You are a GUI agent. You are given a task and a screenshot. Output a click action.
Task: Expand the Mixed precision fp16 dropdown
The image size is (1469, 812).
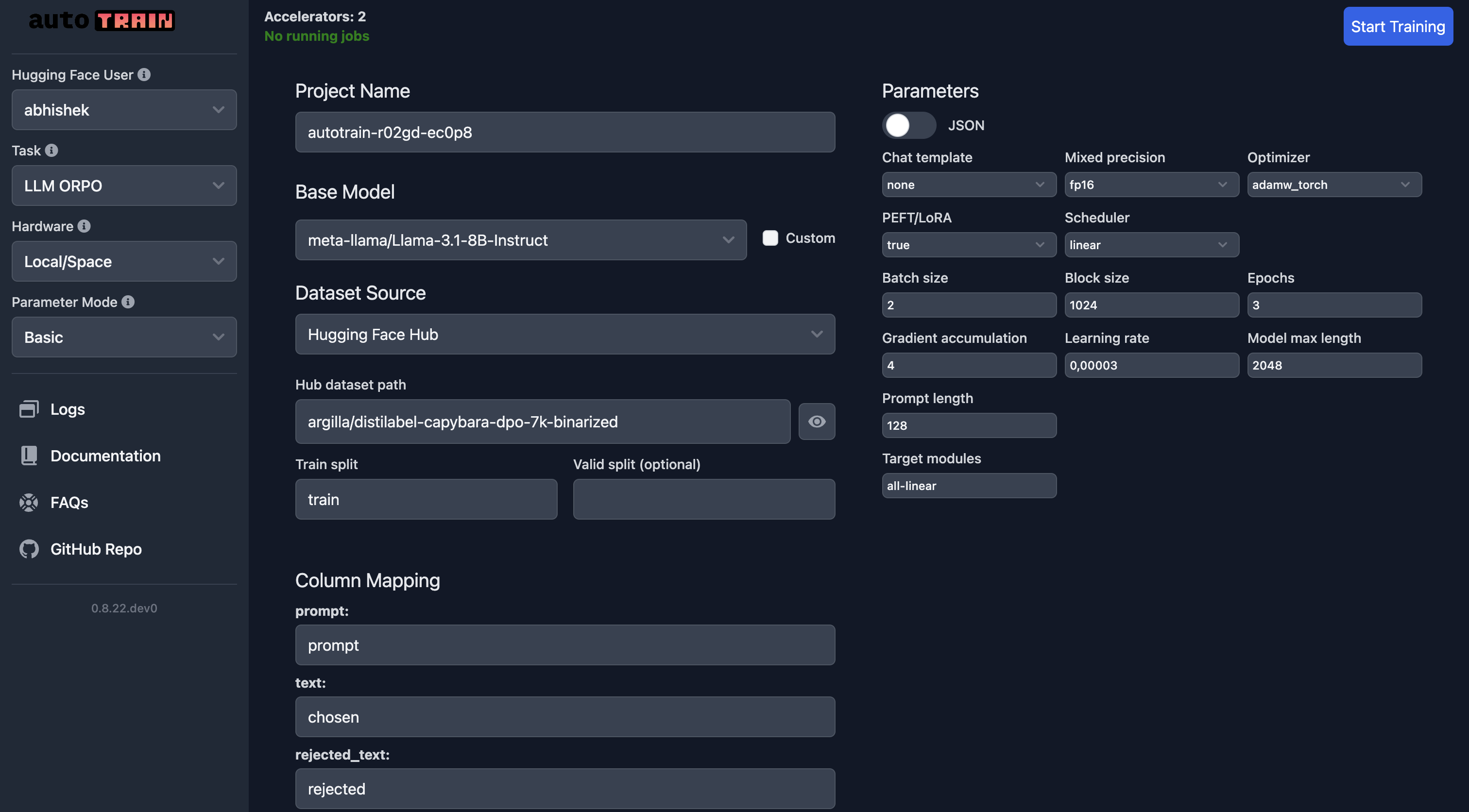1150,184
